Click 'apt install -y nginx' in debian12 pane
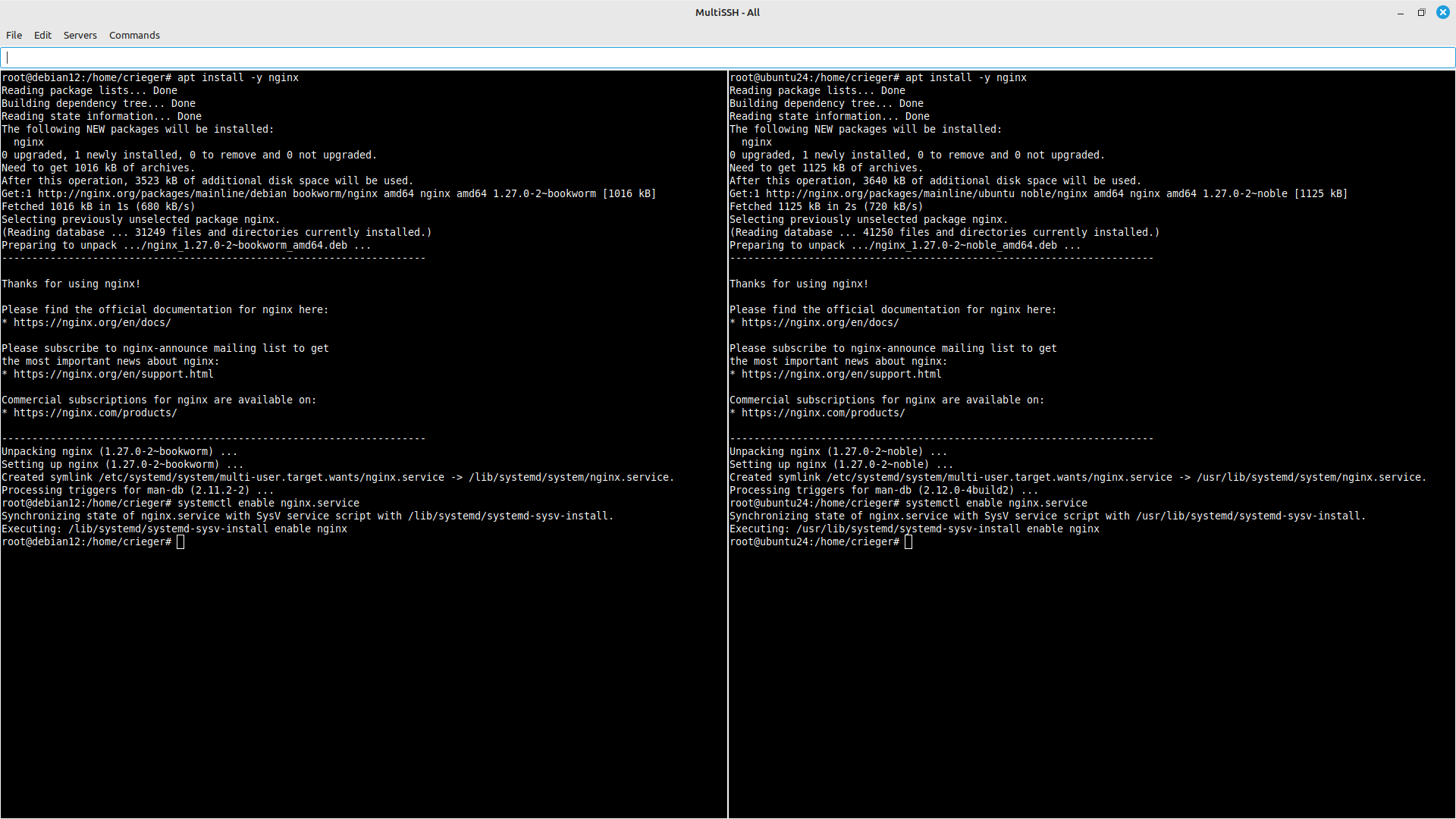 pyautogui.click(x=238, y=77)
